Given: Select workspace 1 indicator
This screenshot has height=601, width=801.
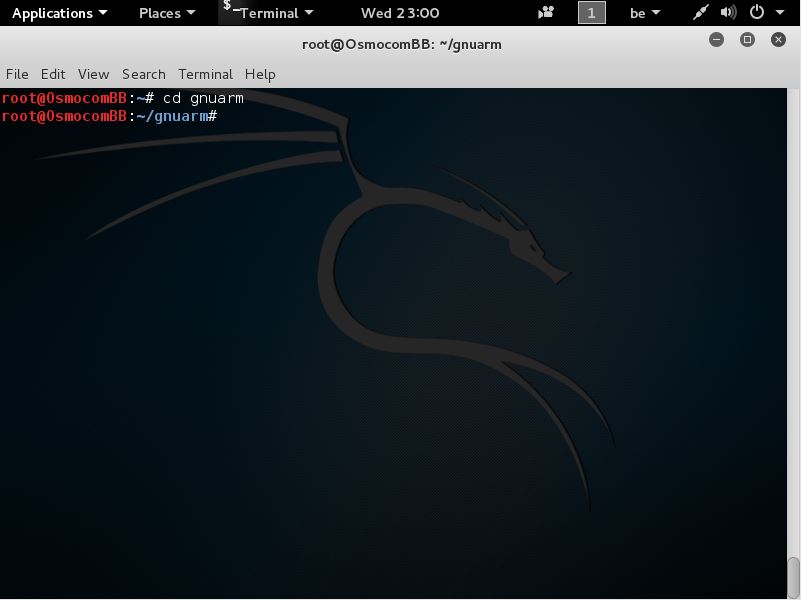Looking at the screenshot, I should click(x=592, y=13).
